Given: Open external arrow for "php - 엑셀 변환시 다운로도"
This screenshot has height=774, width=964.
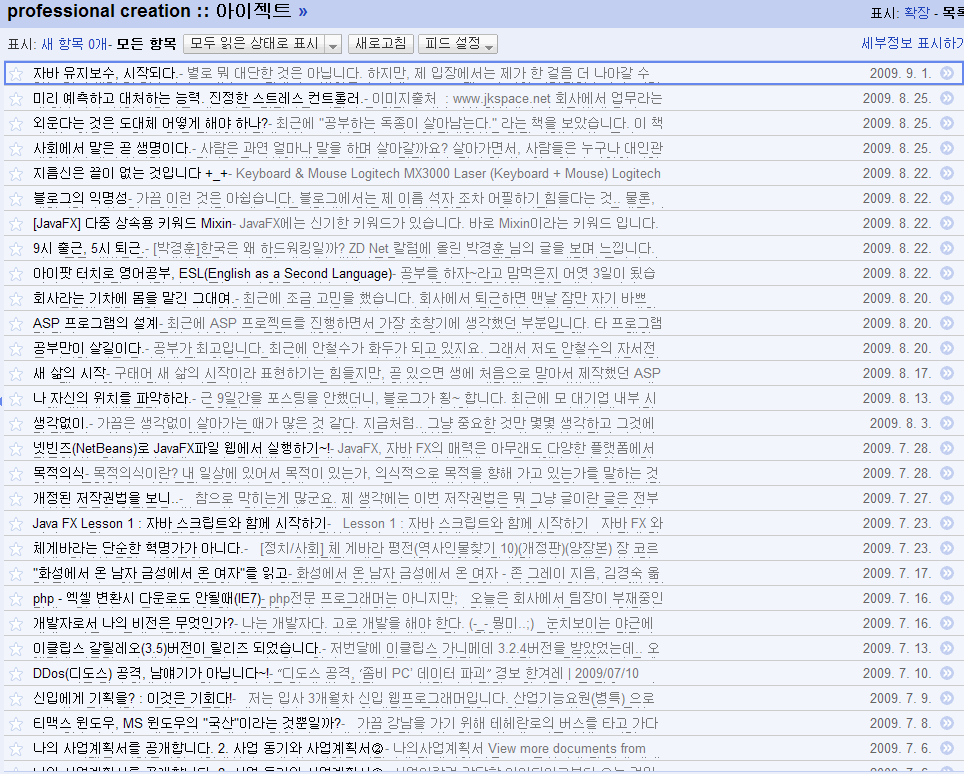Looking at the screenshot, I should click(948, 597).
